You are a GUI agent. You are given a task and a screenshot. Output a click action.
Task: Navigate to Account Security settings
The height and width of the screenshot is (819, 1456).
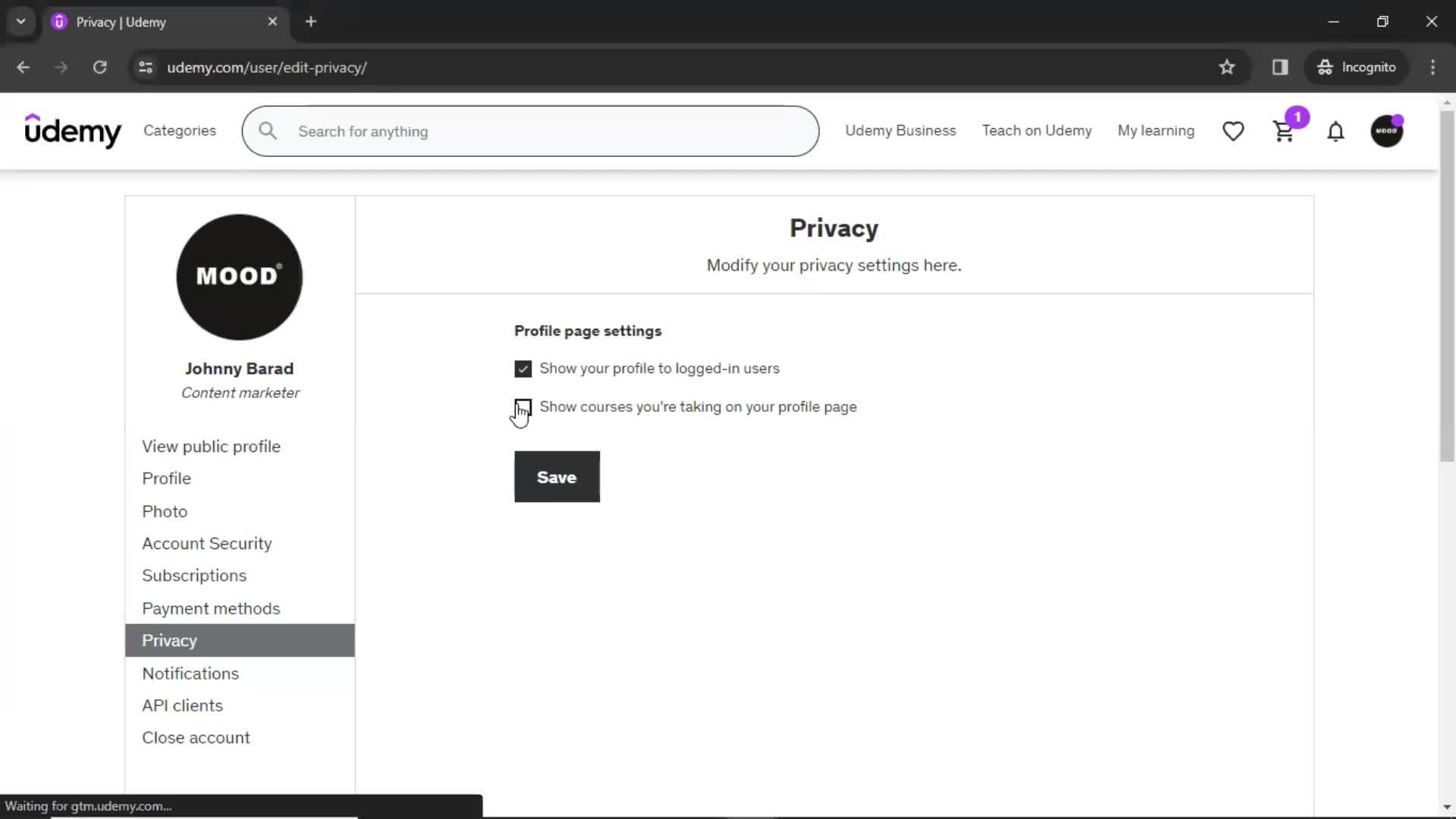[x=207, y=544]
